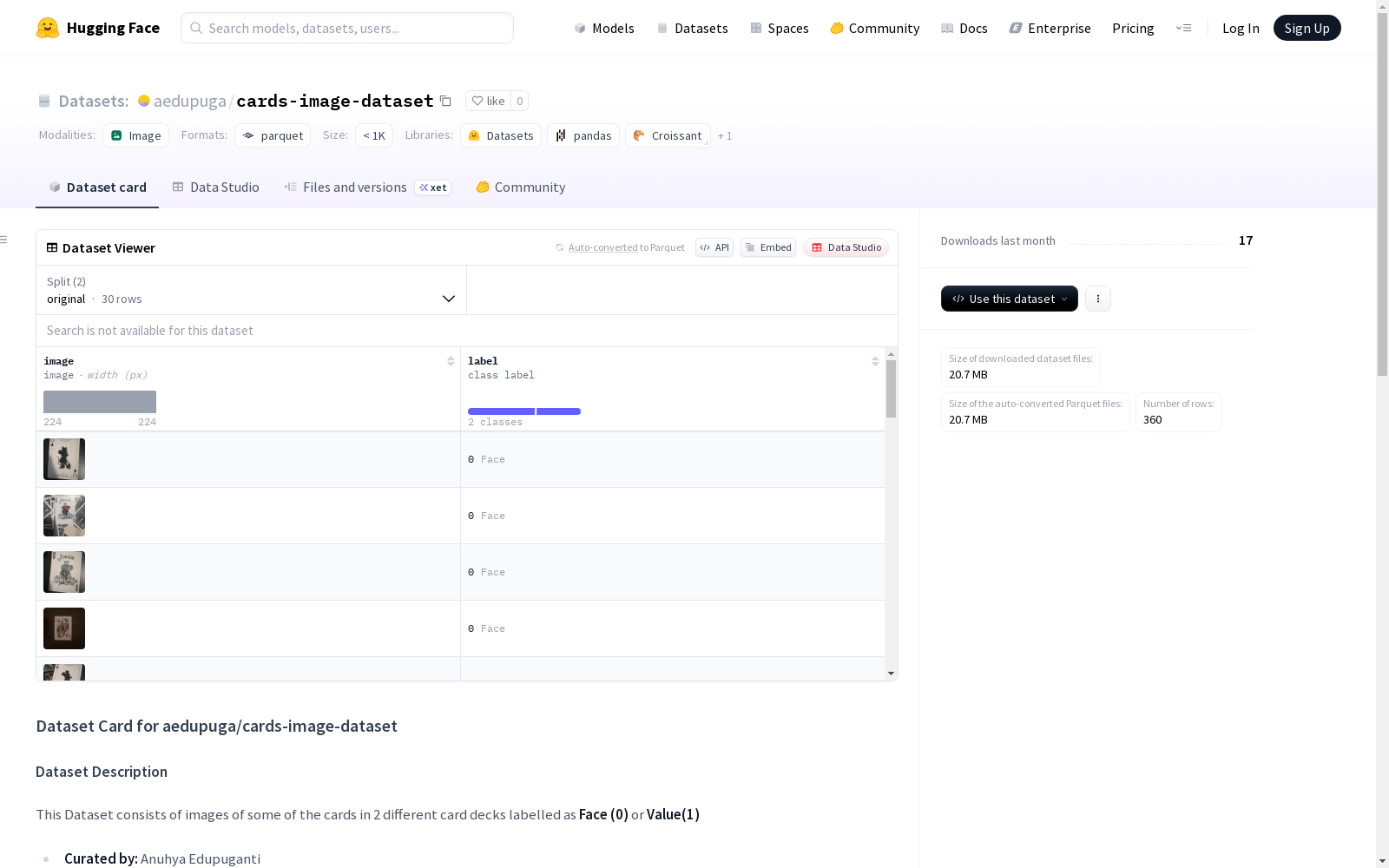The height and width of the screenshot is (868, 1389).
Task: Click the heart like button
Action: tap(488, 101)
